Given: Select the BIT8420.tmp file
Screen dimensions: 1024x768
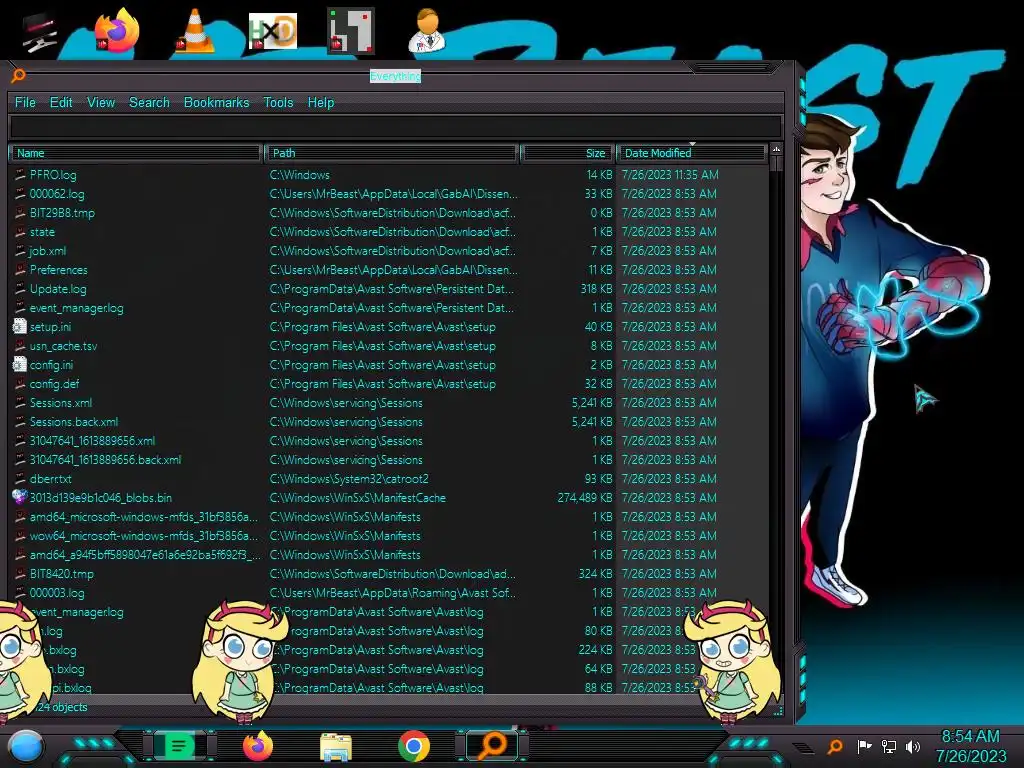Looking at the screenshot, I should click(61, 574).
